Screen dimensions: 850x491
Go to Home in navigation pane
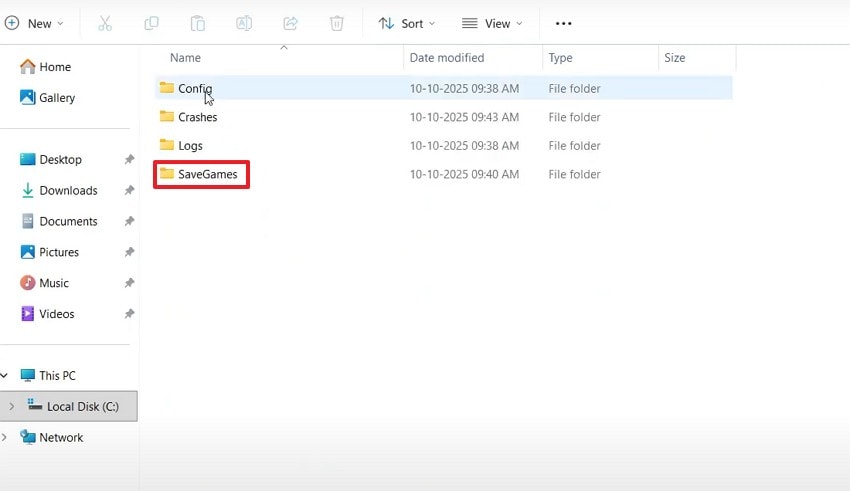point(55,67)
